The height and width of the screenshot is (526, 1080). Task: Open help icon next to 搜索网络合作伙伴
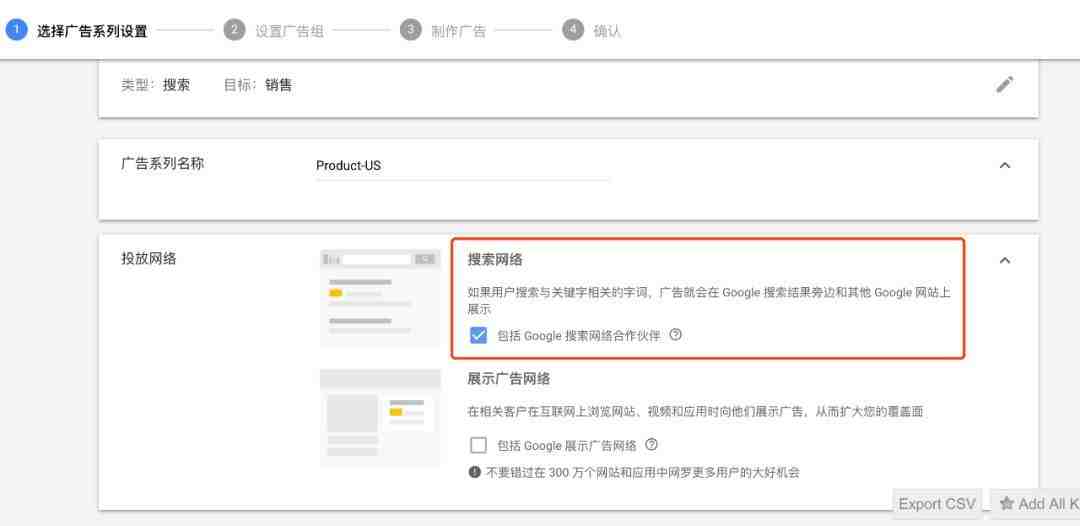(676, 335)
